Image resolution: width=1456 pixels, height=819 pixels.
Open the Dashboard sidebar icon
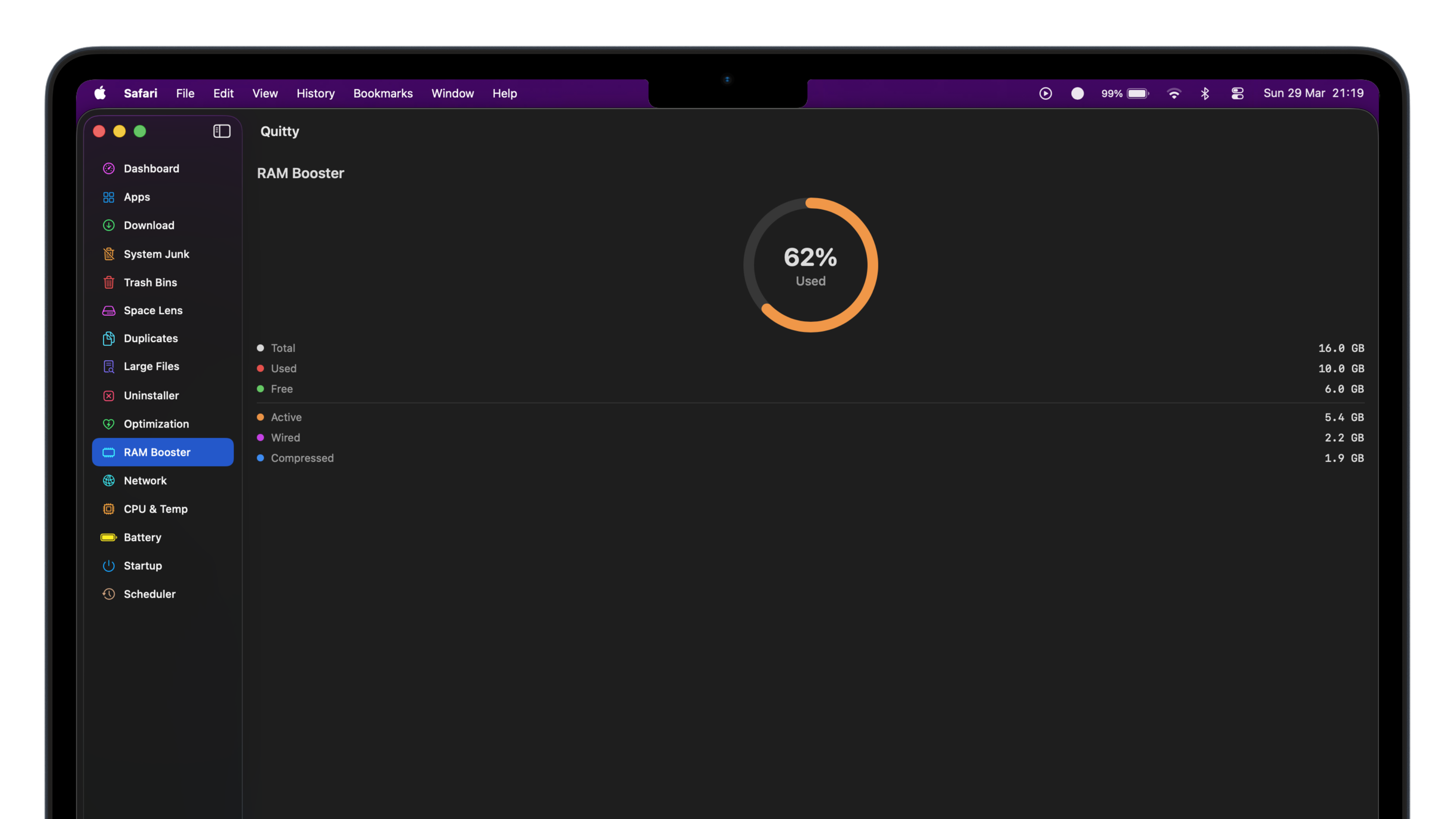pyautogui.click(x=108, y=168)
